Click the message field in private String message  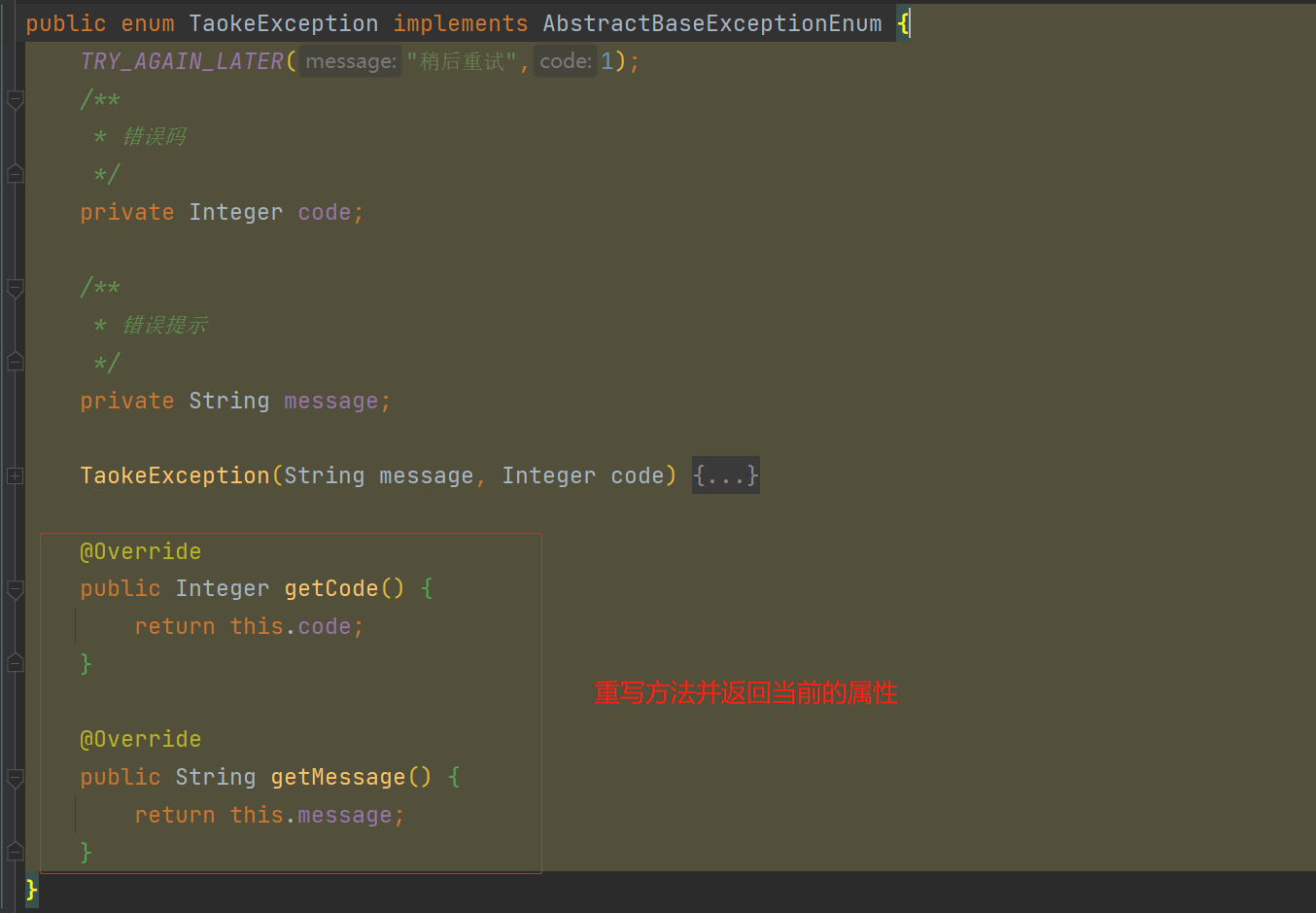tap(331, 401)
